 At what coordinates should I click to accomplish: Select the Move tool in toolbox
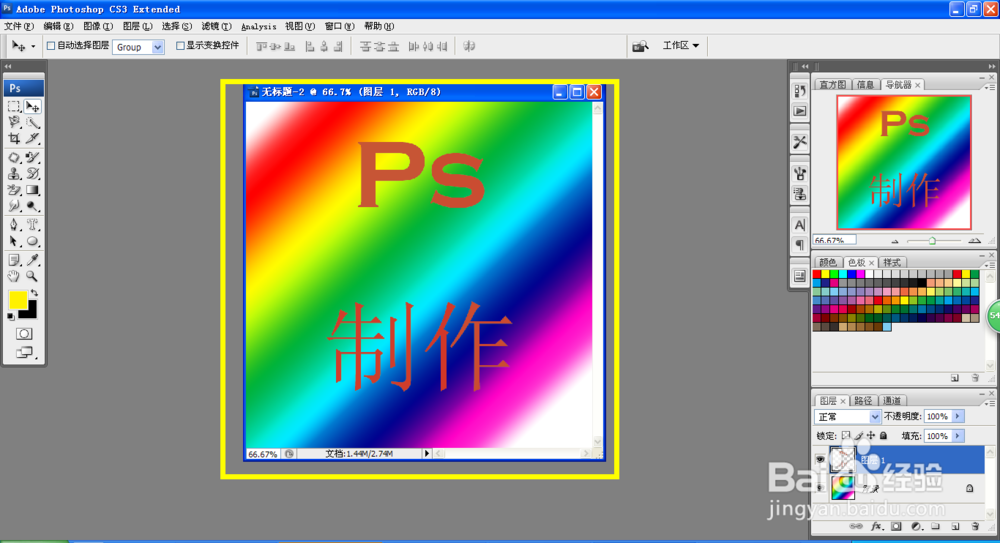pyautogui.click(x=33, y=107)
